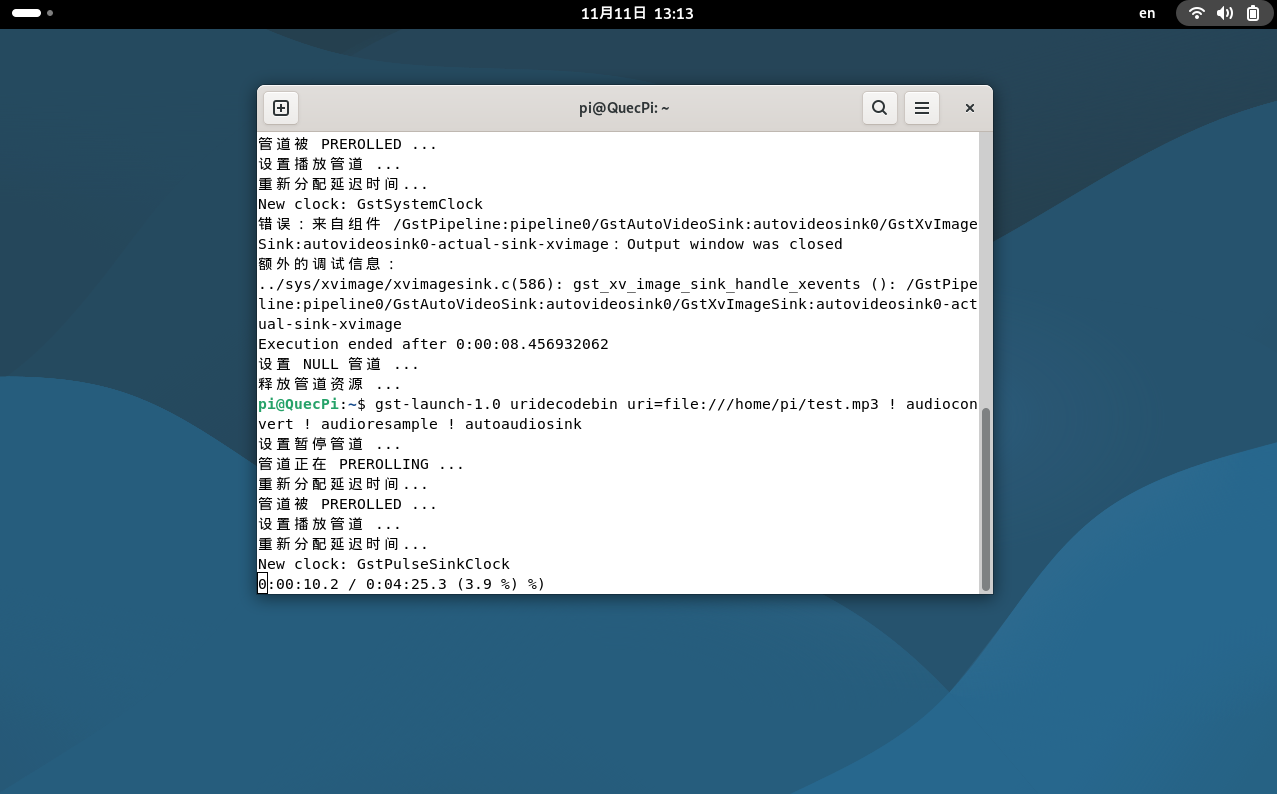Open the date and time calendar menu
This screenshot has width=1277, height=794.
coord(637,13)
